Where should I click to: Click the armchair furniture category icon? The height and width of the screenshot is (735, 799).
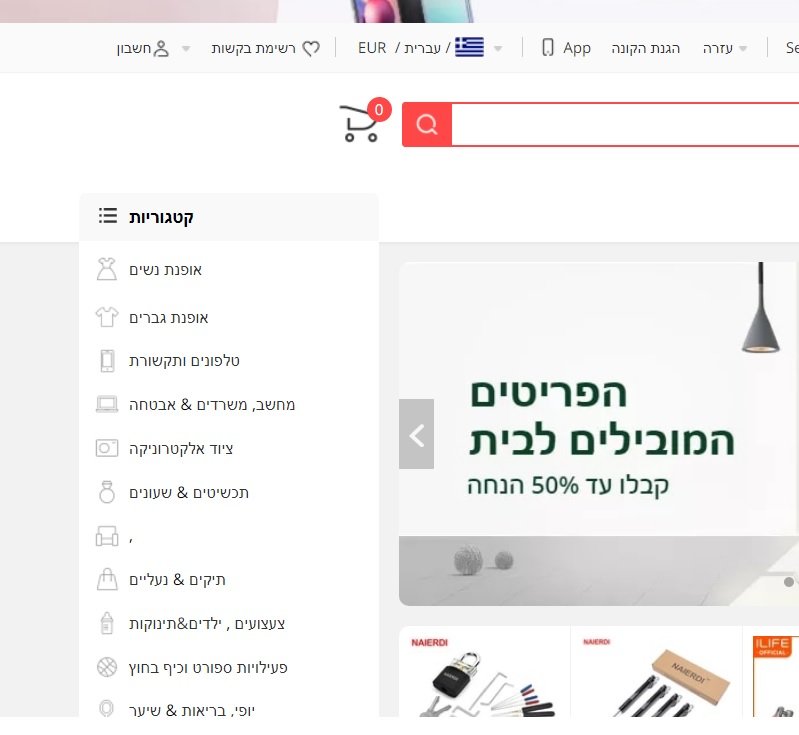coord(107,536)
